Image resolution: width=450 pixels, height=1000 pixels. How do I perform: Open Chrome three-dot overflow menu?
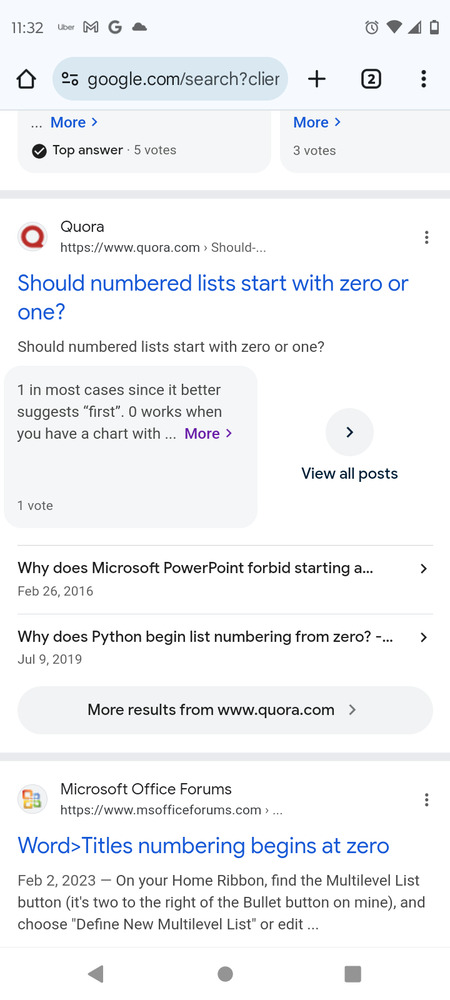(x=423, y=79)
